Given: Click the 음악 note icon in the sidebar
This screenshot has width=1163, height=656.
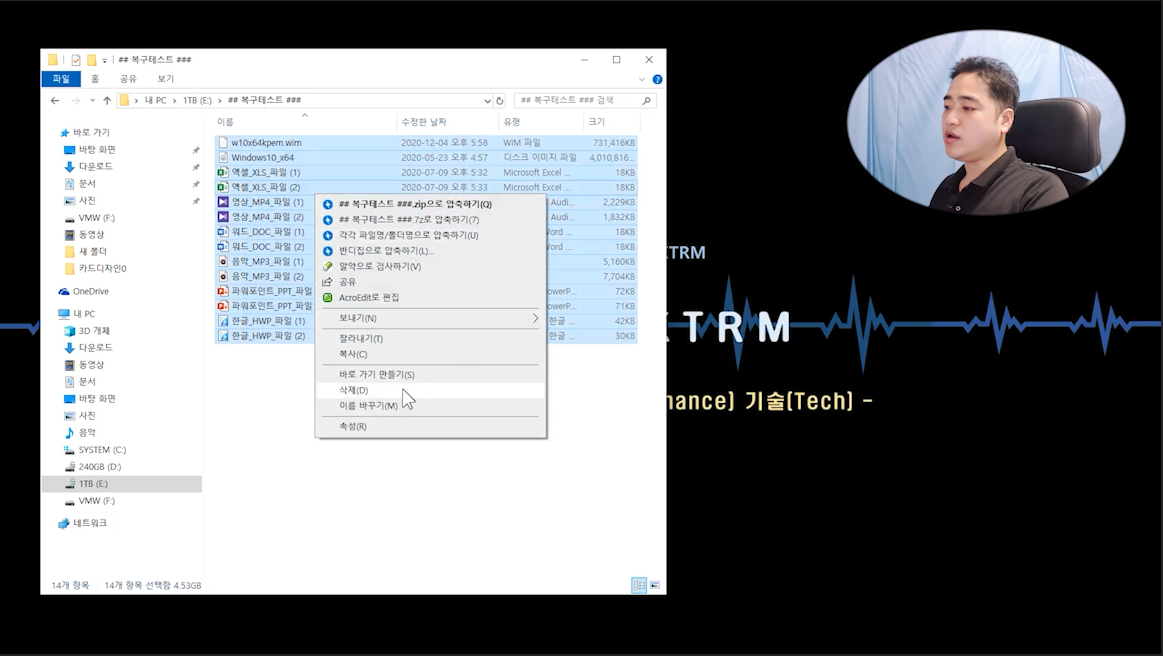Looking at the screenshot, I should pyautogui.click(x=70, y=433).
